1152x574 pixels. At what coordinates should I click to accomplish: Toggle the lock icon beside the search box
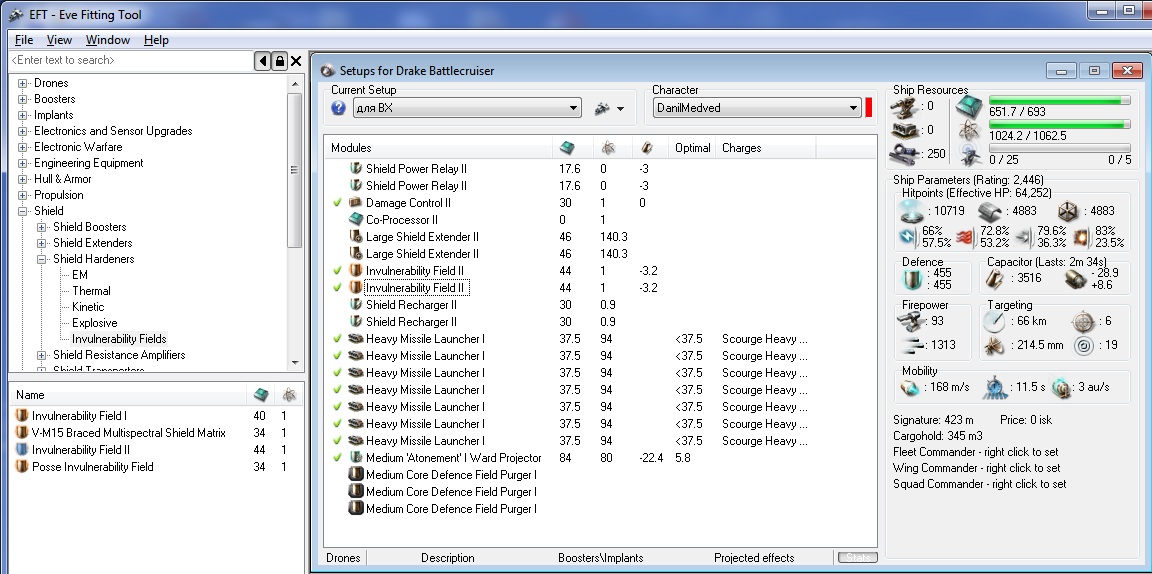[x=279, y=61]
